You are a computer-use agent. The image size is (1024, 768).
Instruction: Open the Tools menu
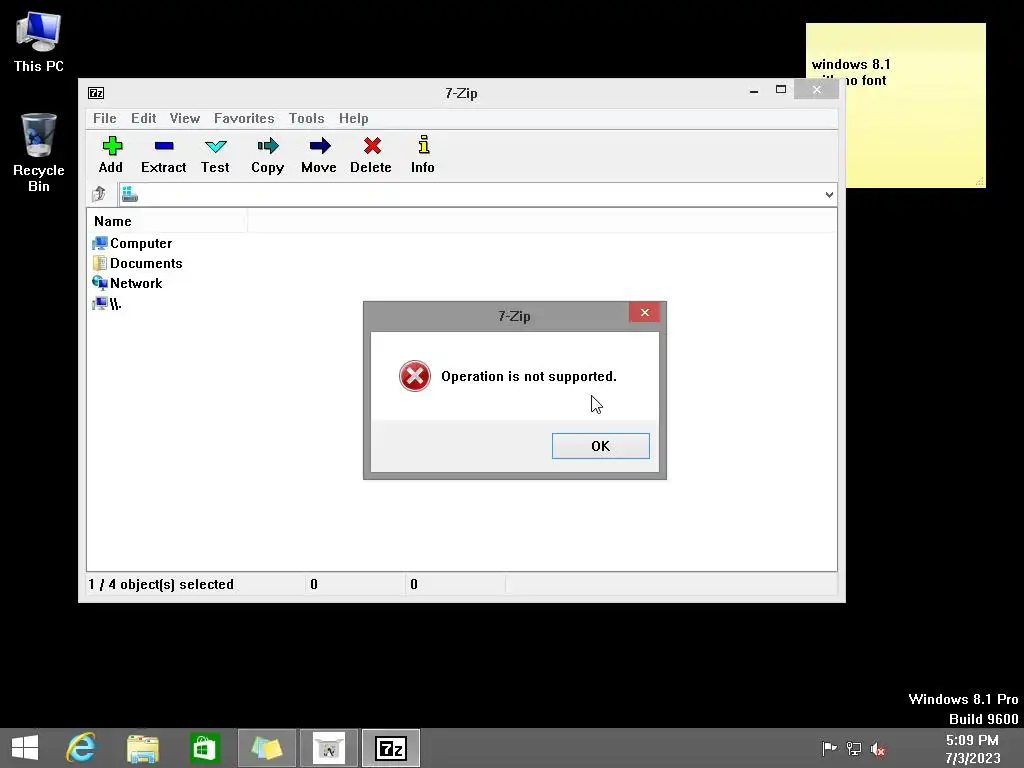306,118
